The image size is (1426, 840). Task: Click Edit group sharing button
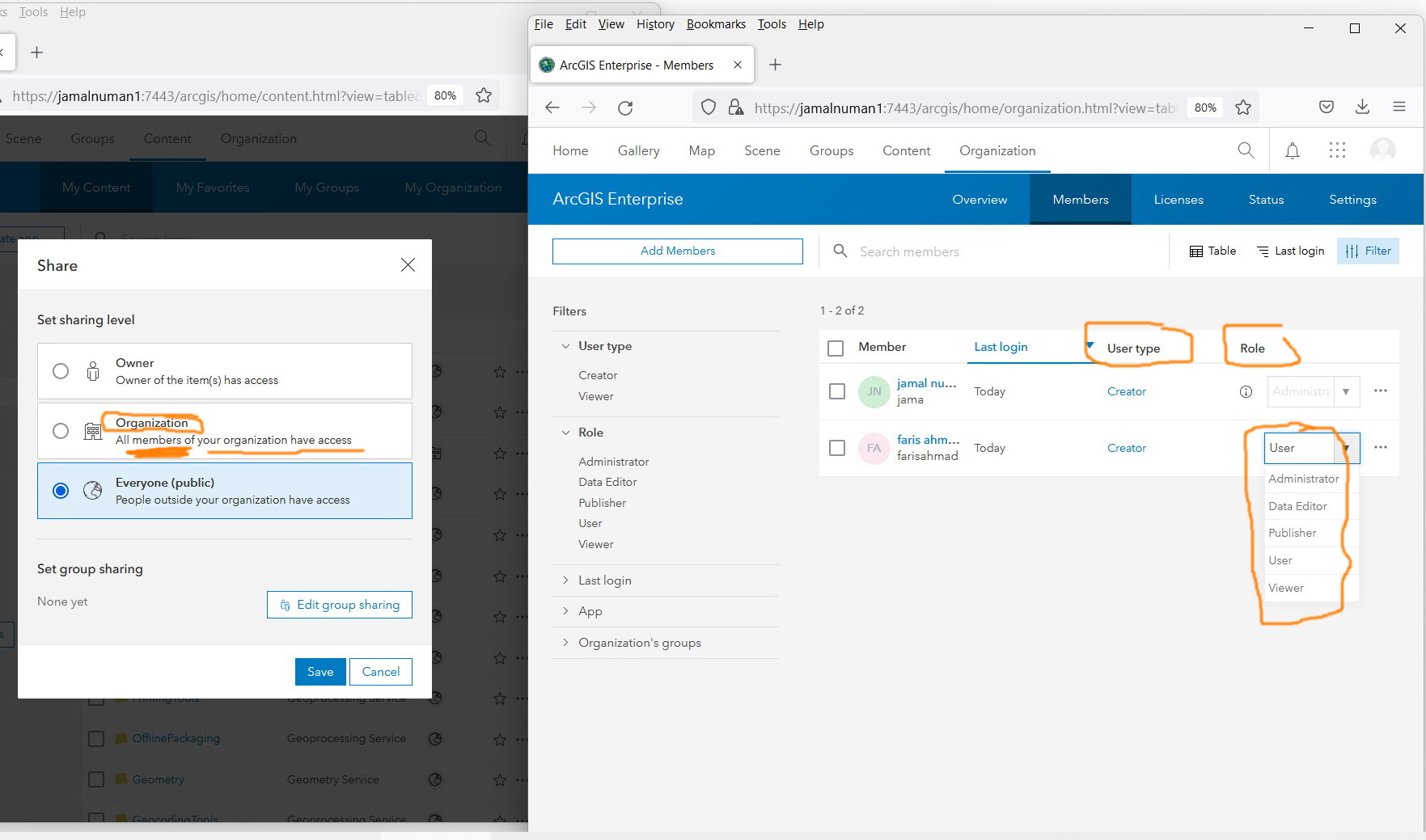point(340,605)
